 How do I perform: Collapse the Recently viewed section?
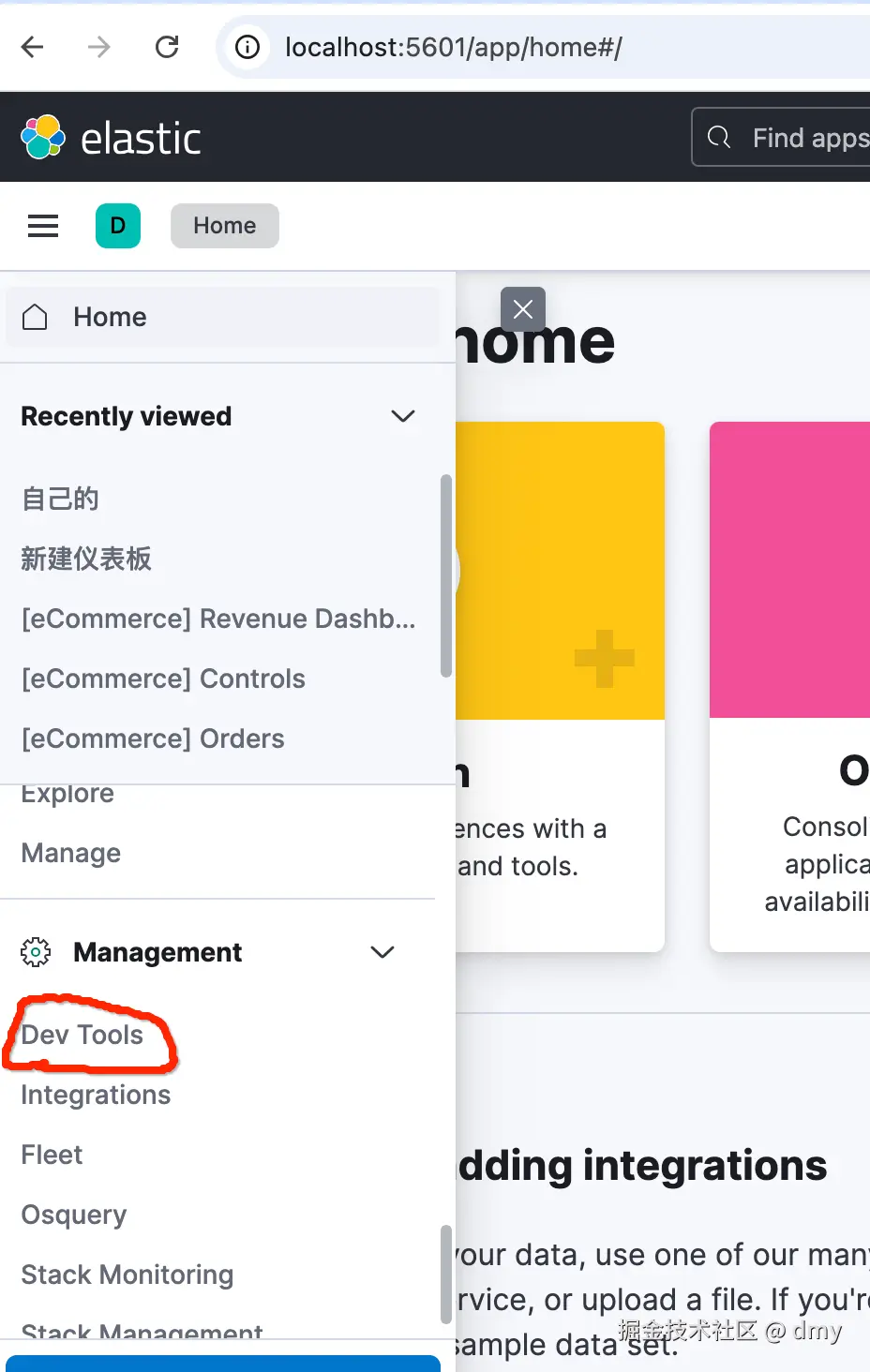(403, 416)
